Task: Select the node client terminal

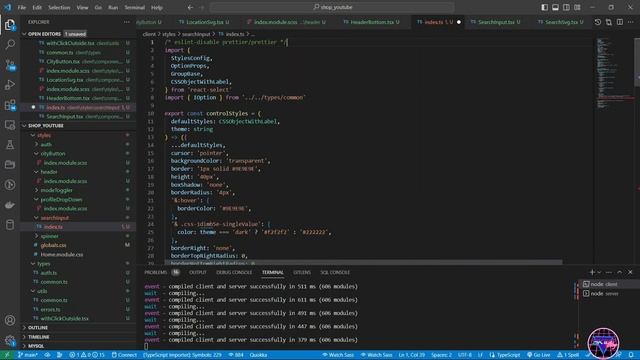Action: point(608,284)
